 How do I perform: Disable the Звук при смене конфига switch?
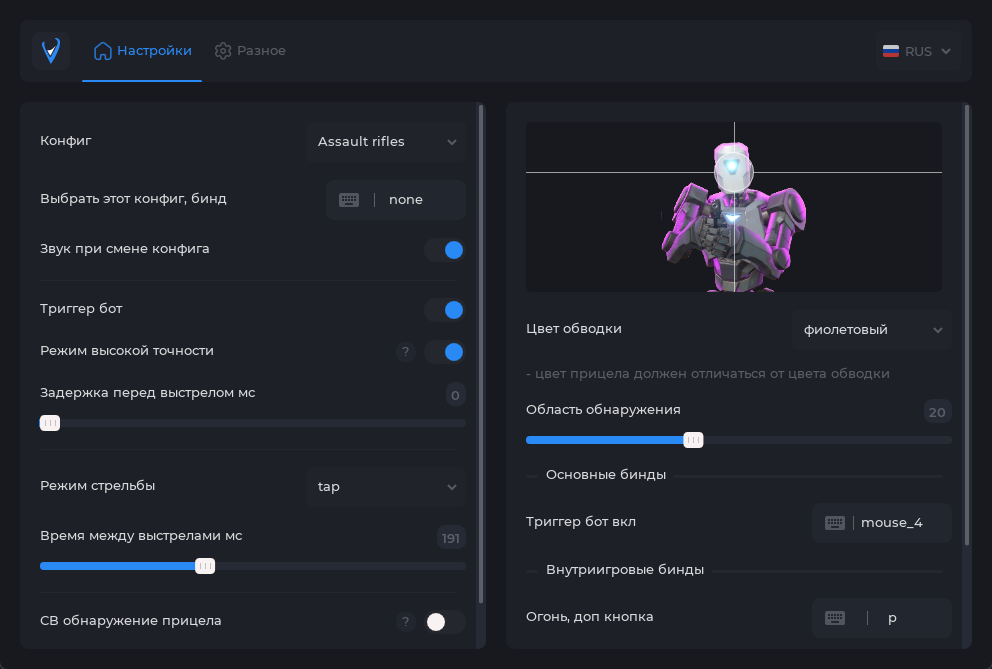tap(445, 249)
